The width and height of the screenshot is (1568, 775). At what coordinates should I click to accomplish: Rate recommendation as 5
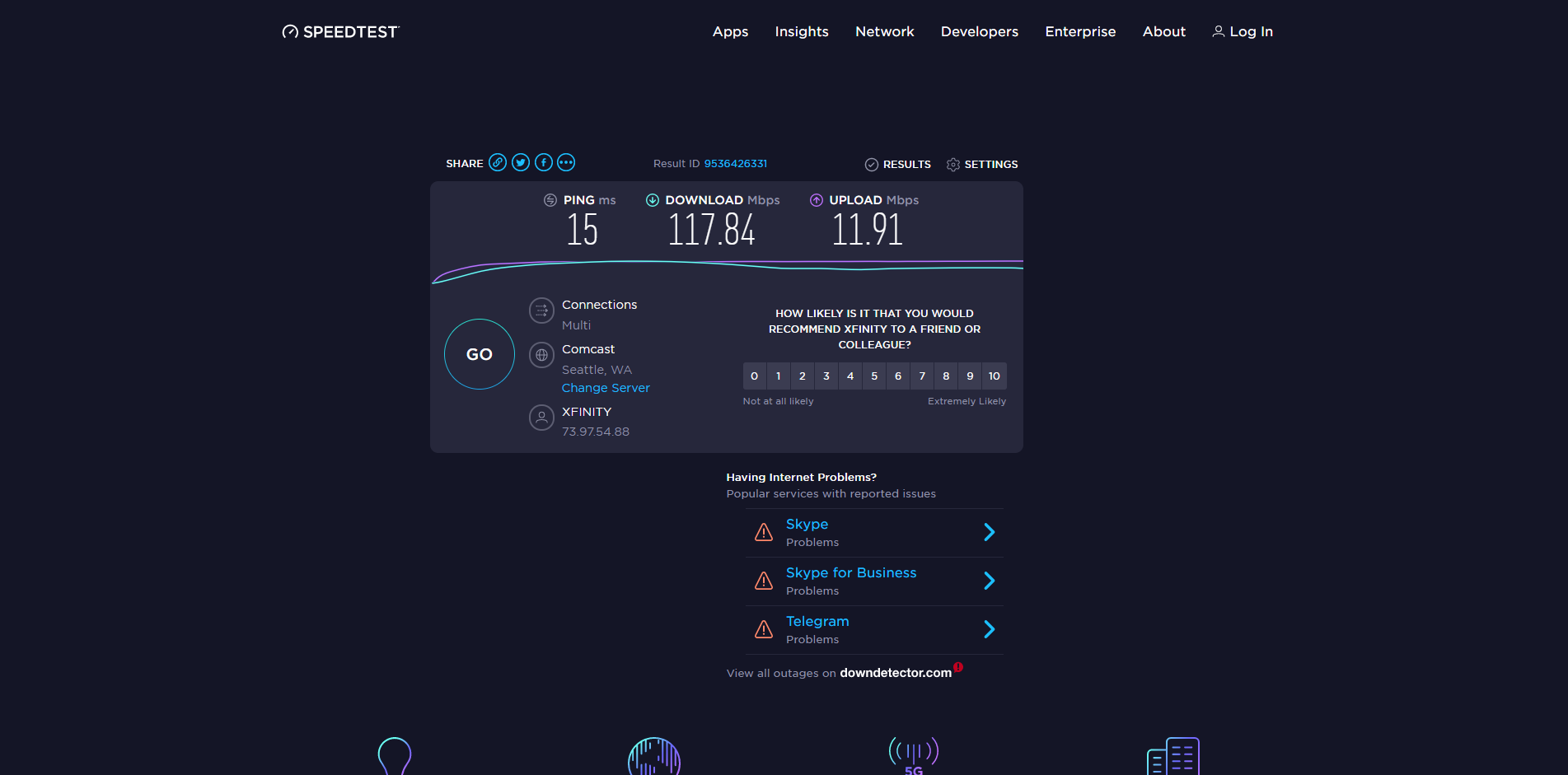874,376
